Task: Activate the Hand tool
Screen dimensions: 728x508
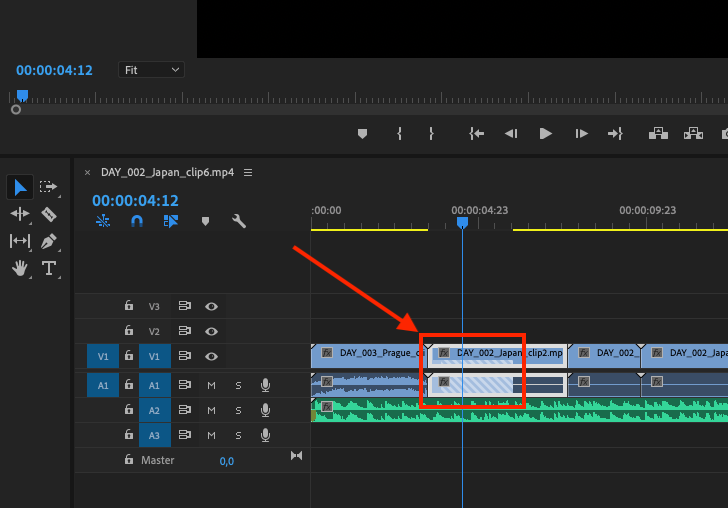Action: (x=20, y=268)
